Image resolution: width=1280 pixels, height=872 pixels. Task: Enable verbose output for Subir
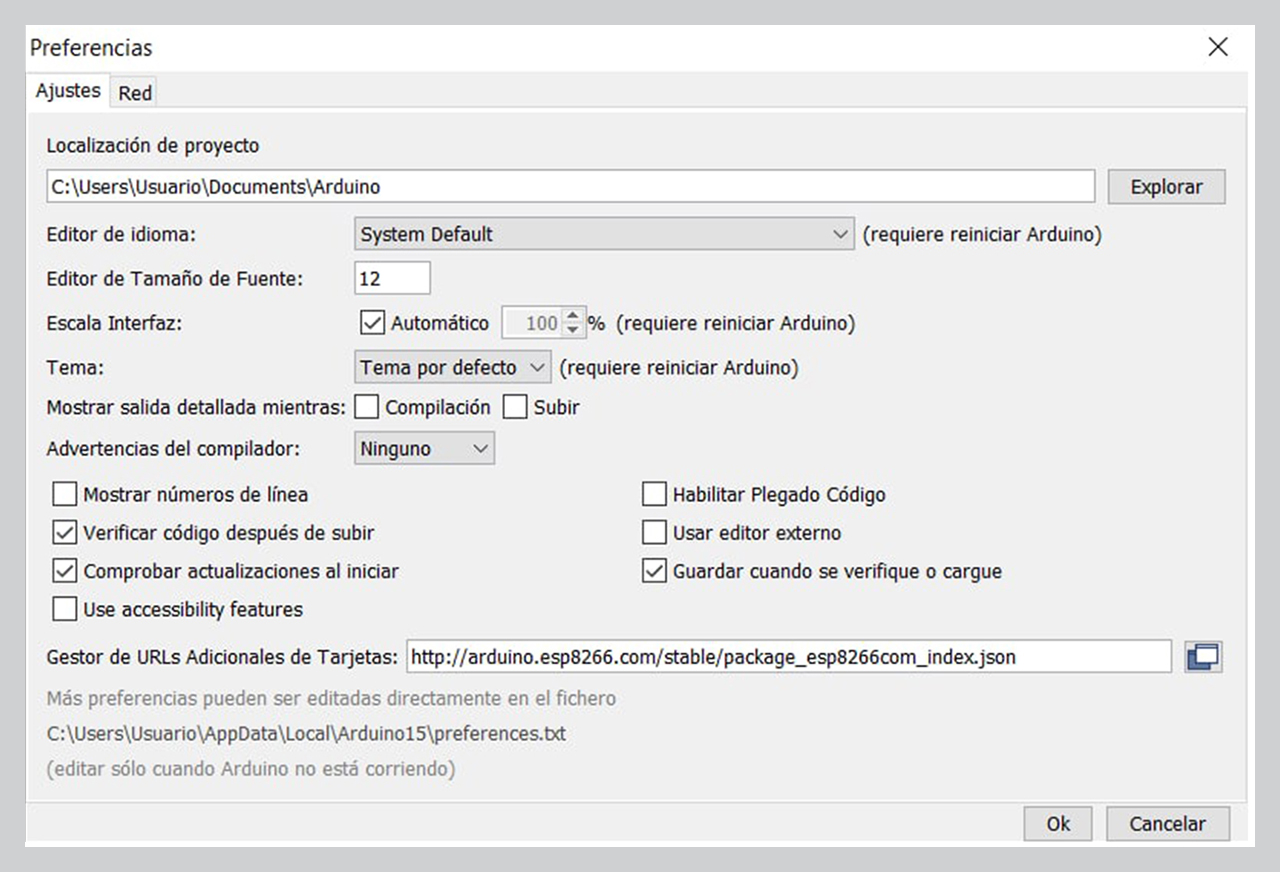click(x=515, y=407)
